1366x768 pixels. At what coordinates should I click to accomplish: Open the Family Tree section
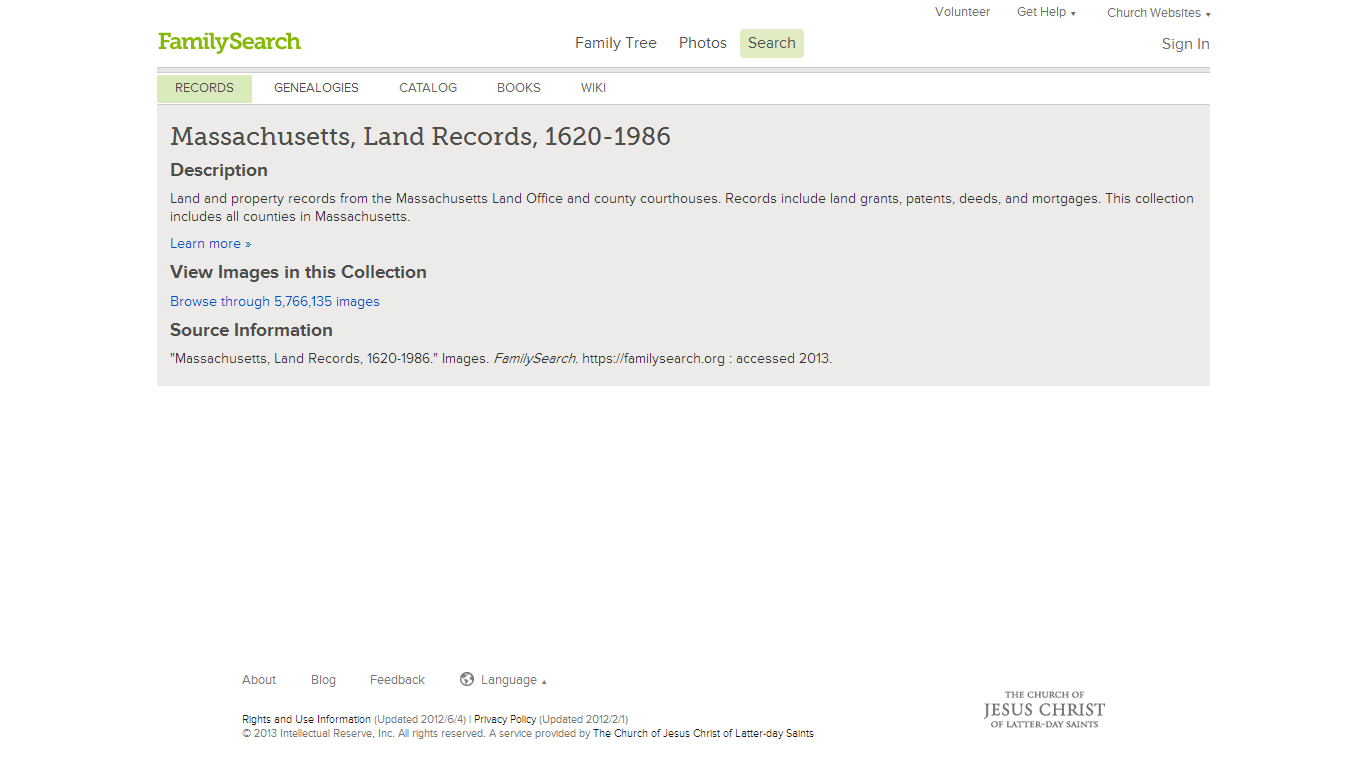pos(615,42)
